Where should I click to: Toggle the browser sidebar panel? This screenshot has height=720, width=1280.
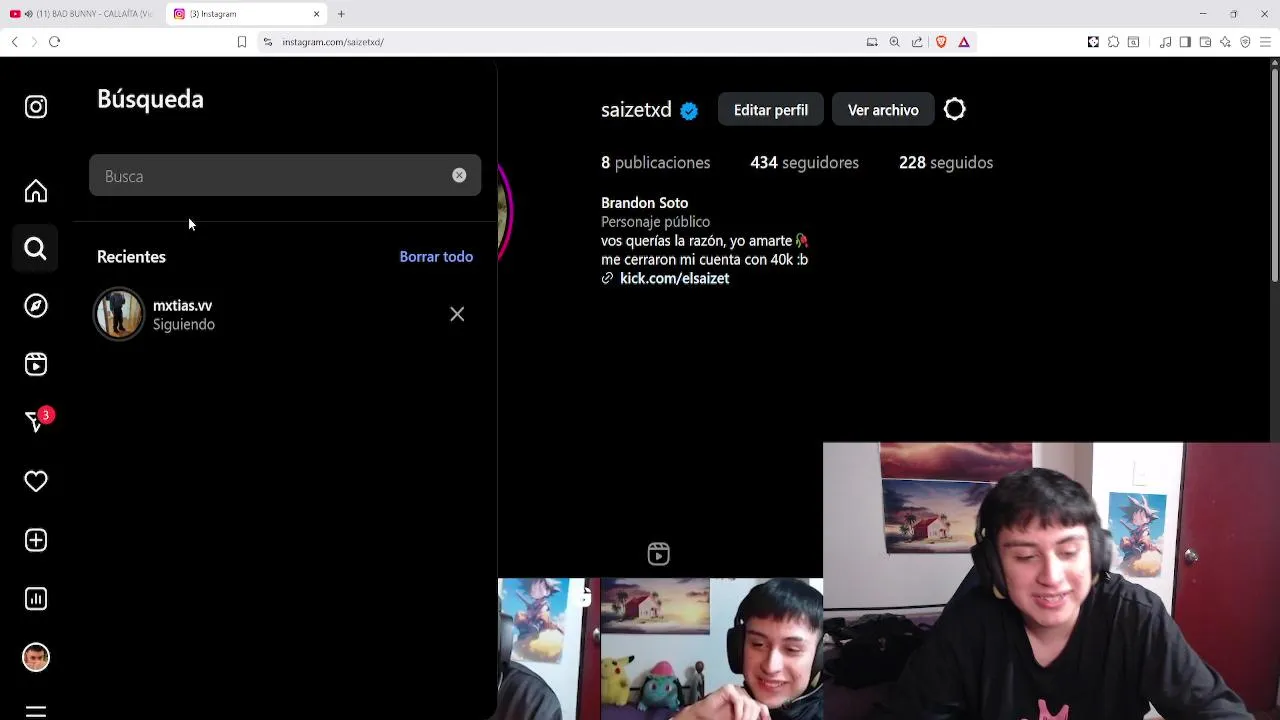[x=1185, y=42]
